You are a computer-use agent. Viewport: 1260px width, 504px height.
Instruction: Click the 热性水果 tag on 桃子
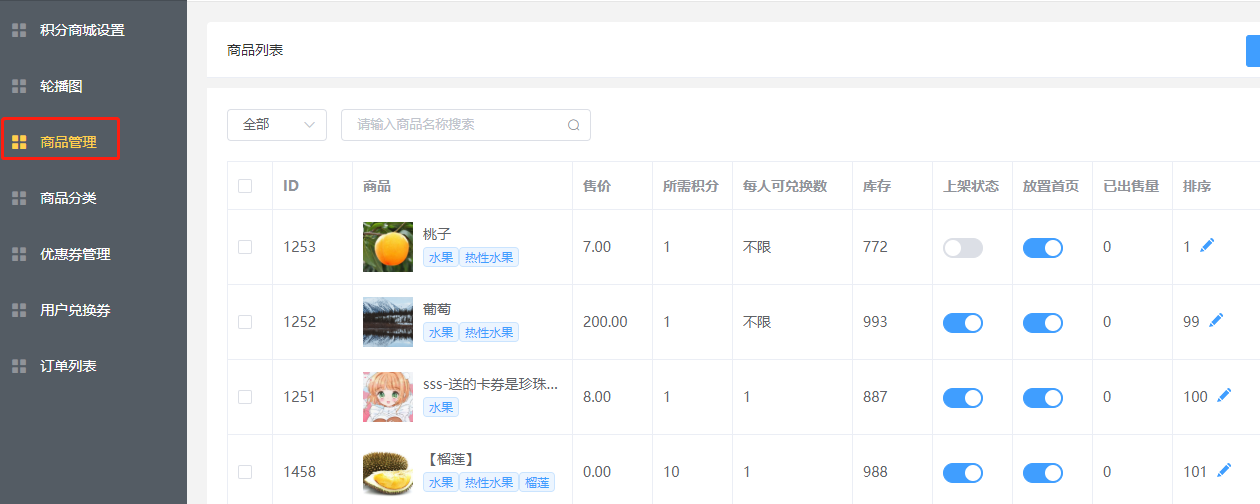[489, 258]
